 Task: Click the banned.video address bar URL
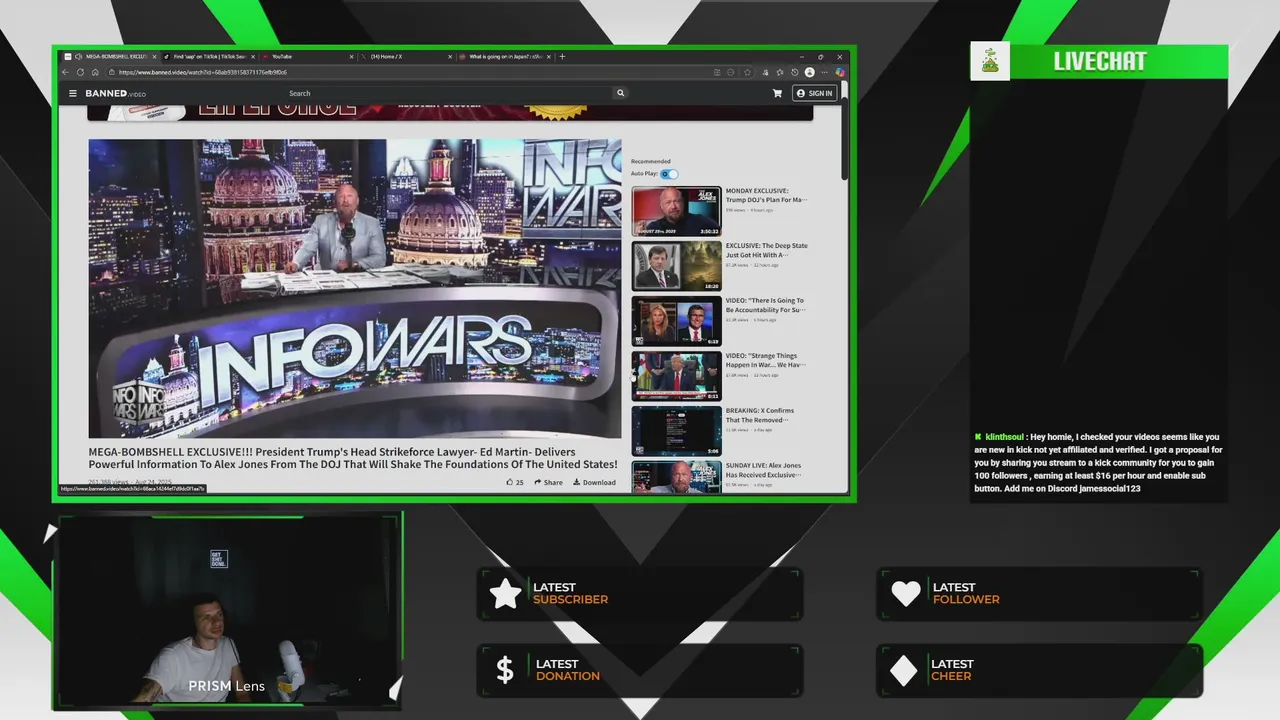(x=203, y=72)
